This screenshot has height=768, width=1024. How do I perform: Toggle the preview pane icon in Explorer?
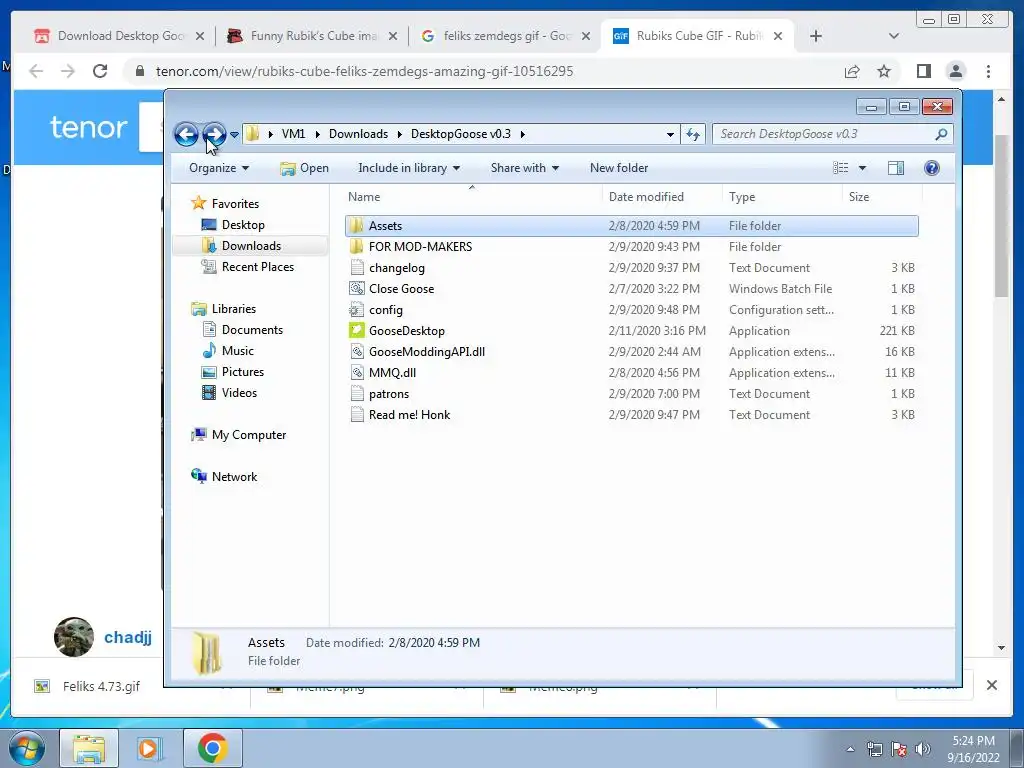tap(895, 168)
